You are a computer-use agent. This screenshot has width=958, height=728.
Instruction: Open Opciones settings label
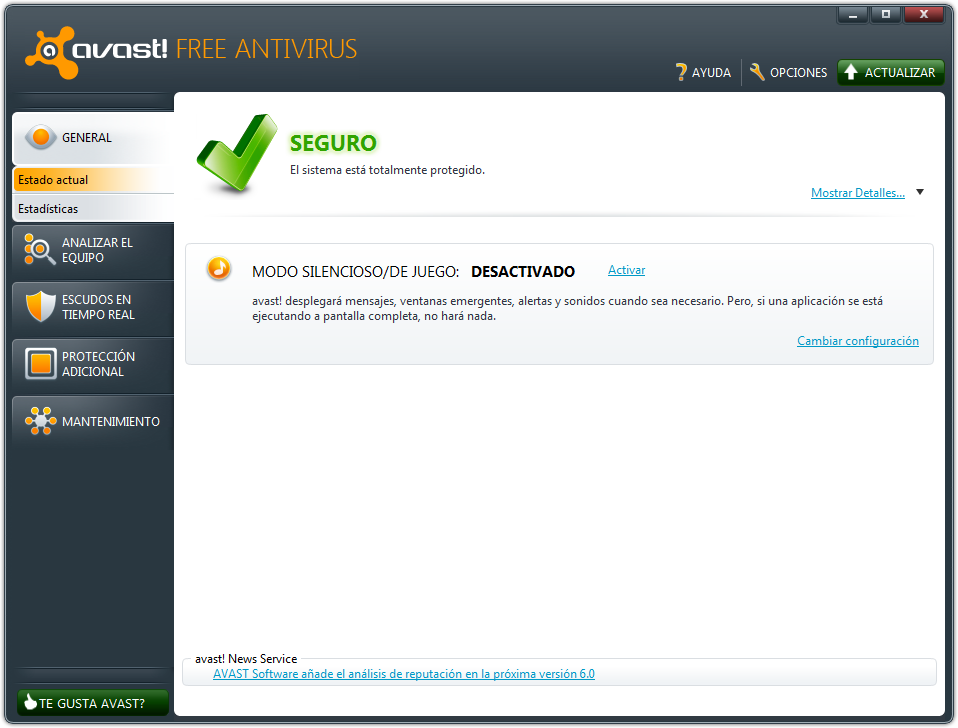(798, 73)
